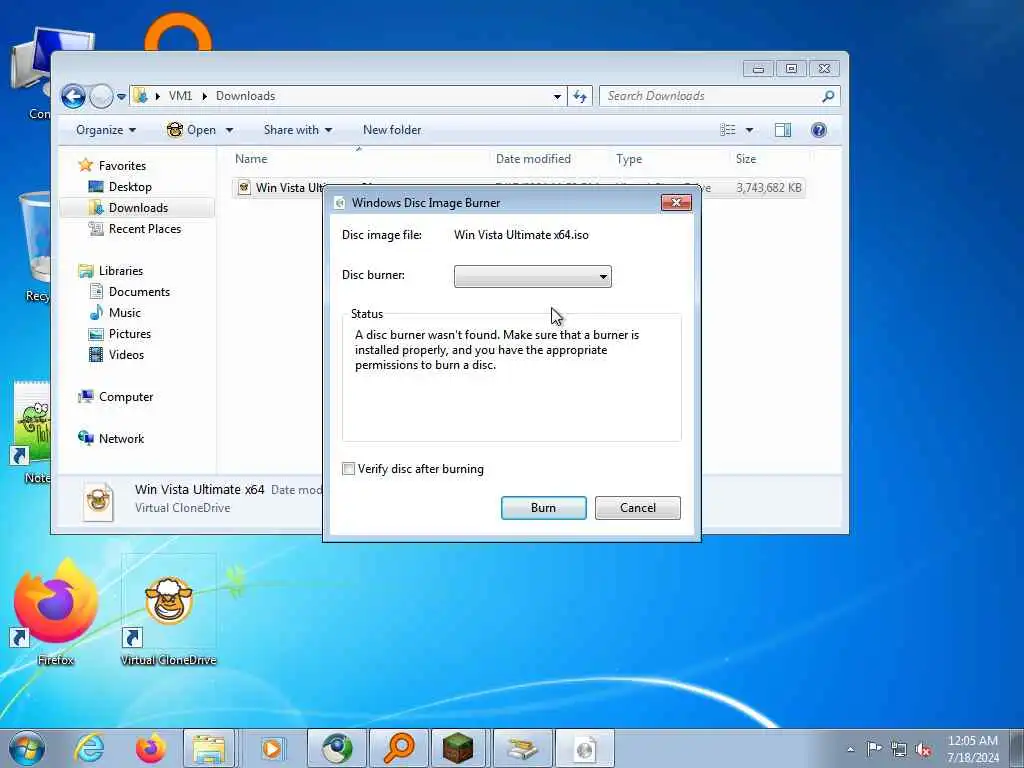
Task: Select Network in navigation pane
Action: pyautogui.click(x=121, y=438)
